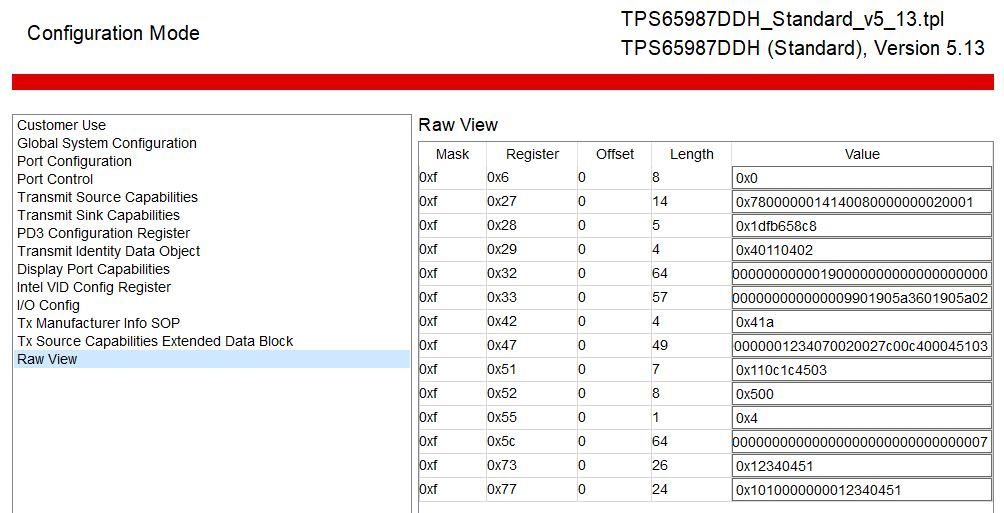
Task: Click length cell 49 in row 0x47
Action: pyautogui.click(x=691, y=346)
